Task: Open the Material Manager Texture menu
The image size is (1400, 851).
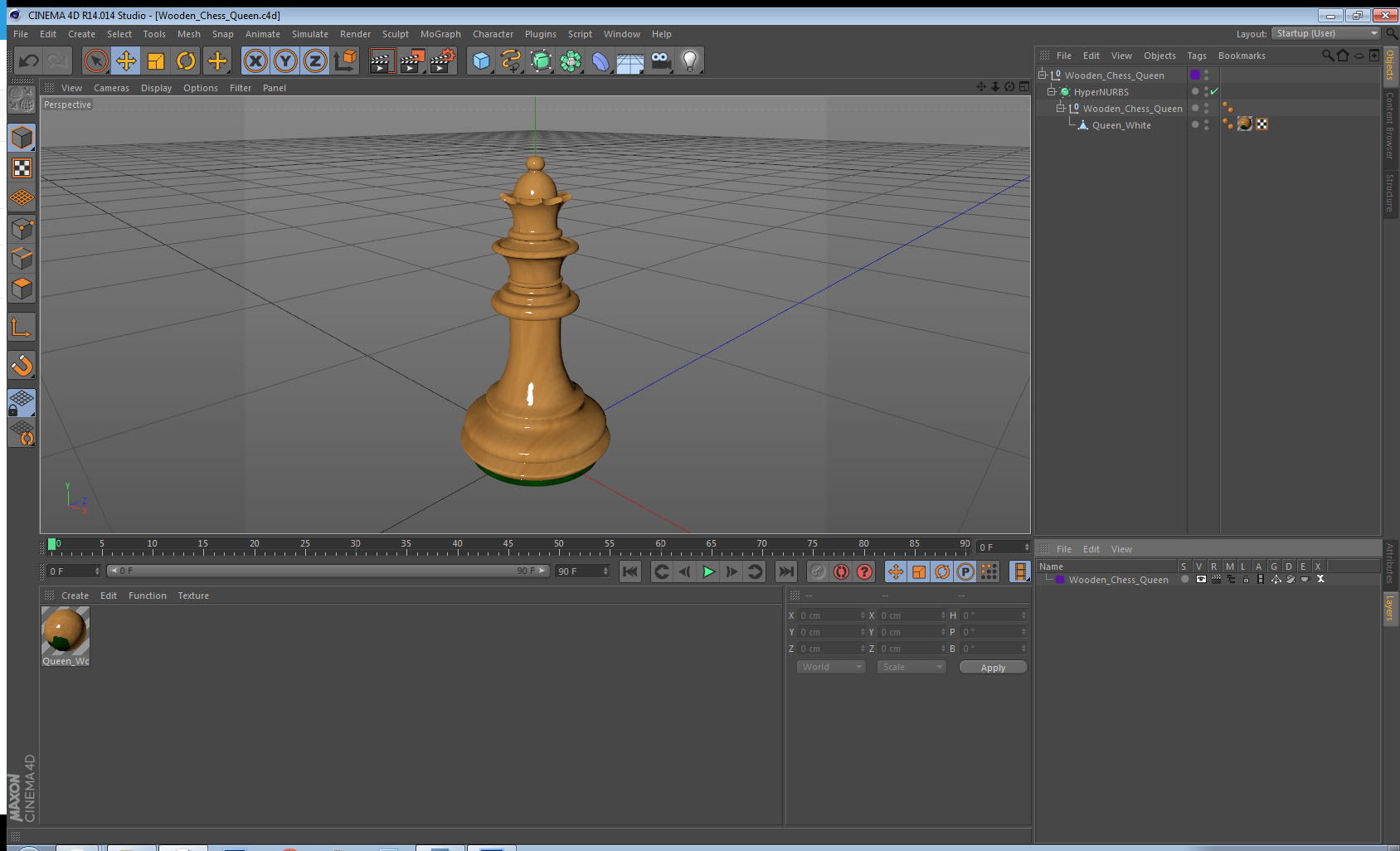Action: [x=193, y=596]
